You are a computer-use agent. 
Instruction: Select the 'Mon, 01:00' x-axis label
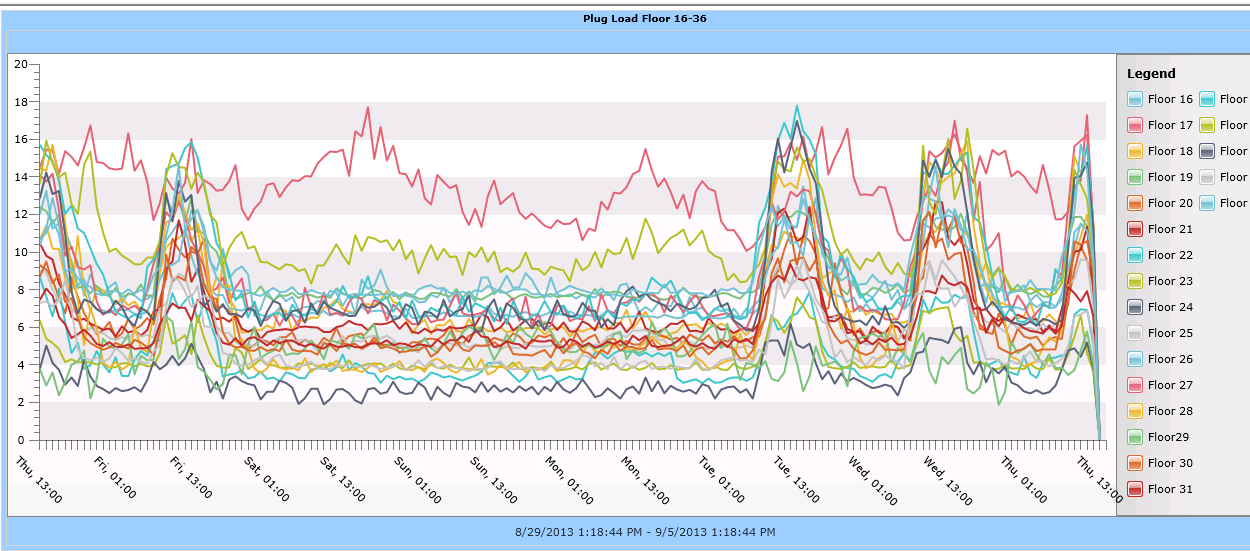(x=570, y=479)
